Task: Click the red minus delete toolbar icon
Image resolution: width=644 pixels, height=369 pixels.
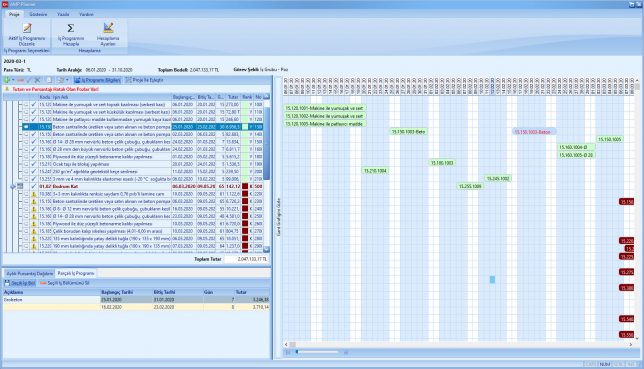Action: 20,80
